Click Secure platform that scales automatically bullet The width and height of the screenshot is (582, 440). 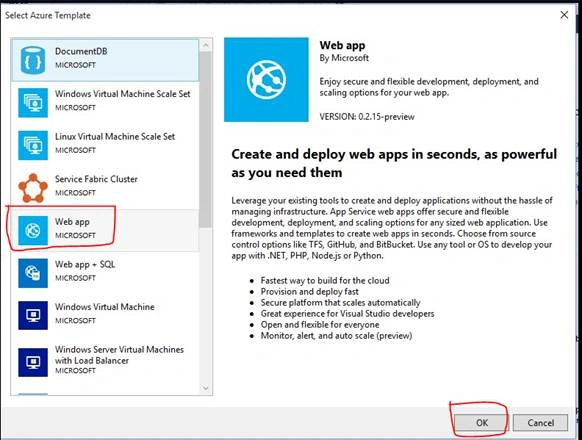tap(340, 303)
